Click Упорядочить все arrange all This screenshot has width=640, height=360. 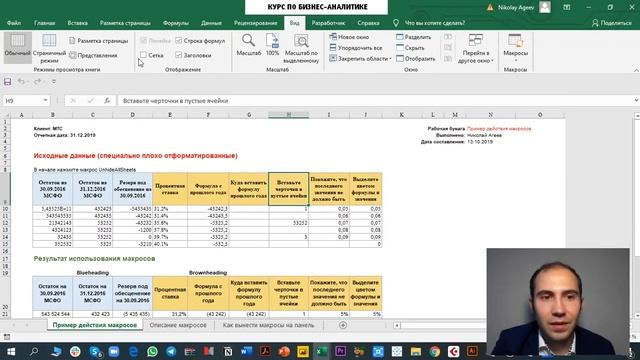[x=356, y=48]
